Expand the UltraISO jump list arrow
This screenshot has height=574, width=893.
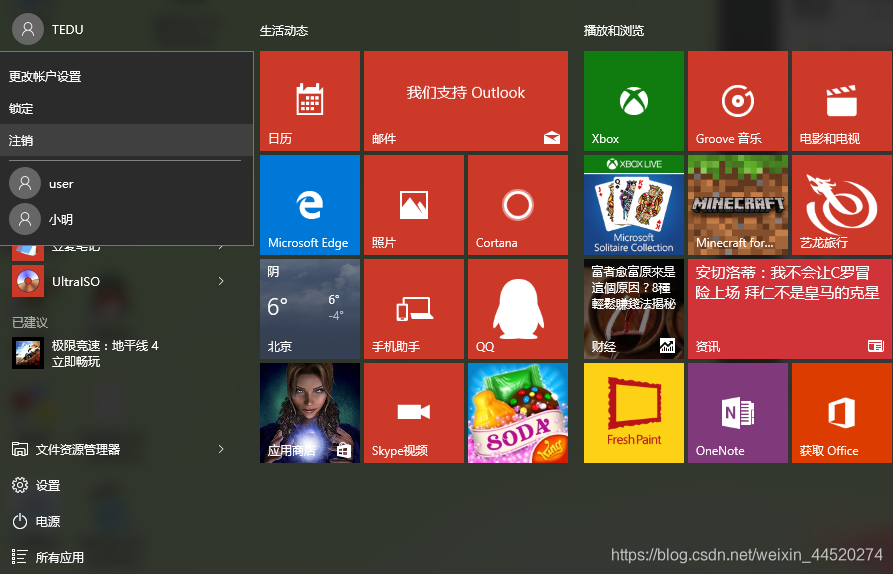(221, 281)
